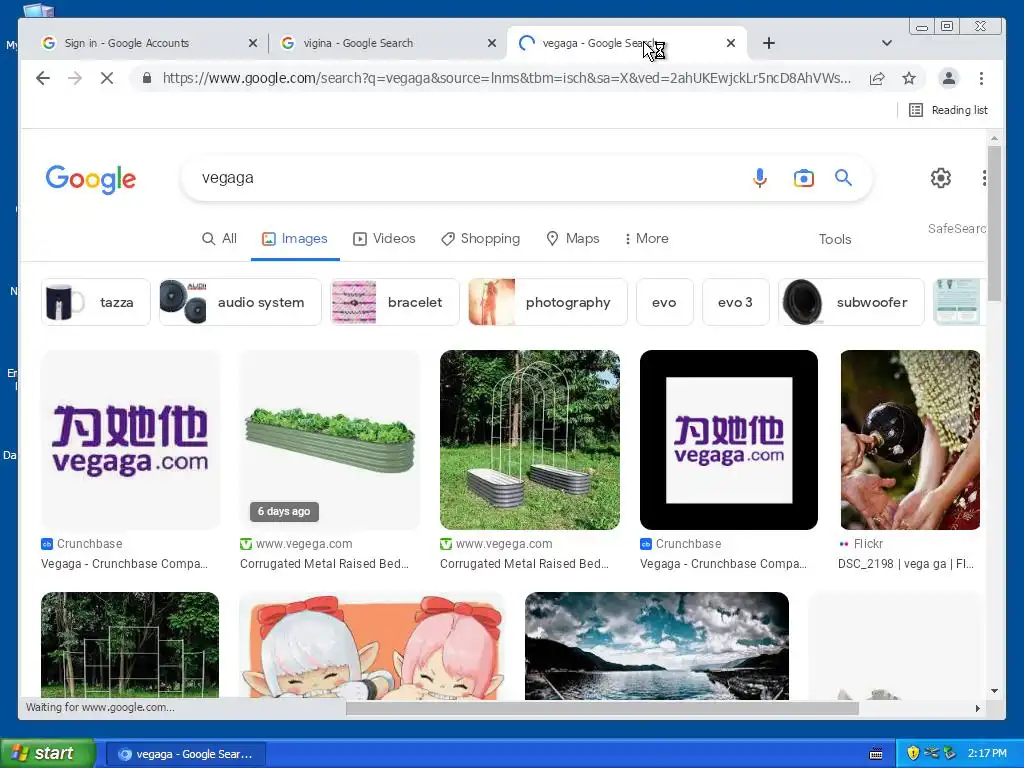
Task: Switch to Shopping results
Action: [x=481, y=238]
